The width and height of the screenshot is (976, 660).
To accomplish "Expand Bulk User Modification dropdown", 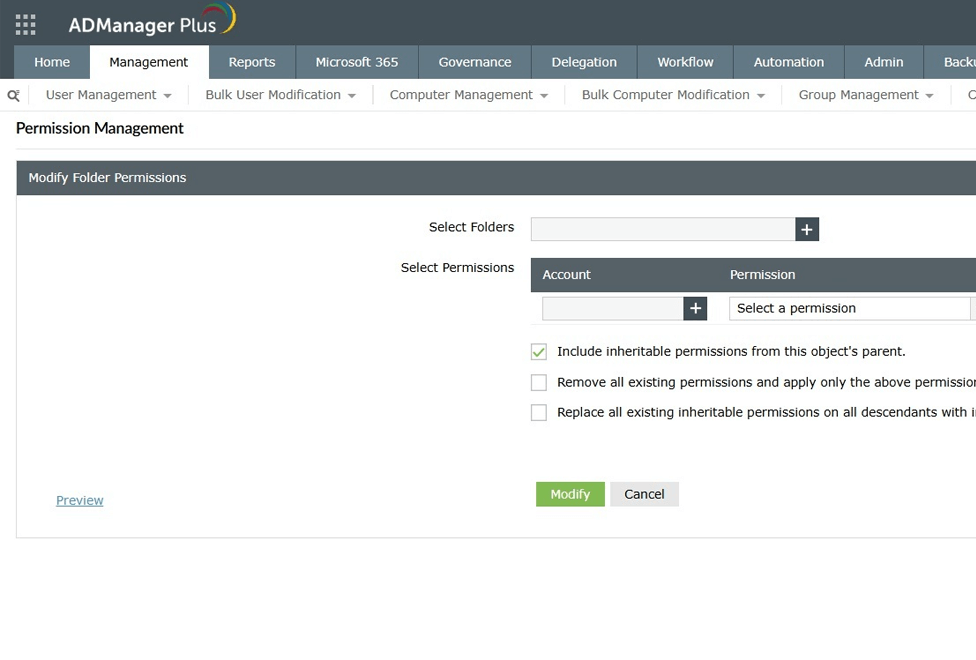I will click(x=280, y=95).
